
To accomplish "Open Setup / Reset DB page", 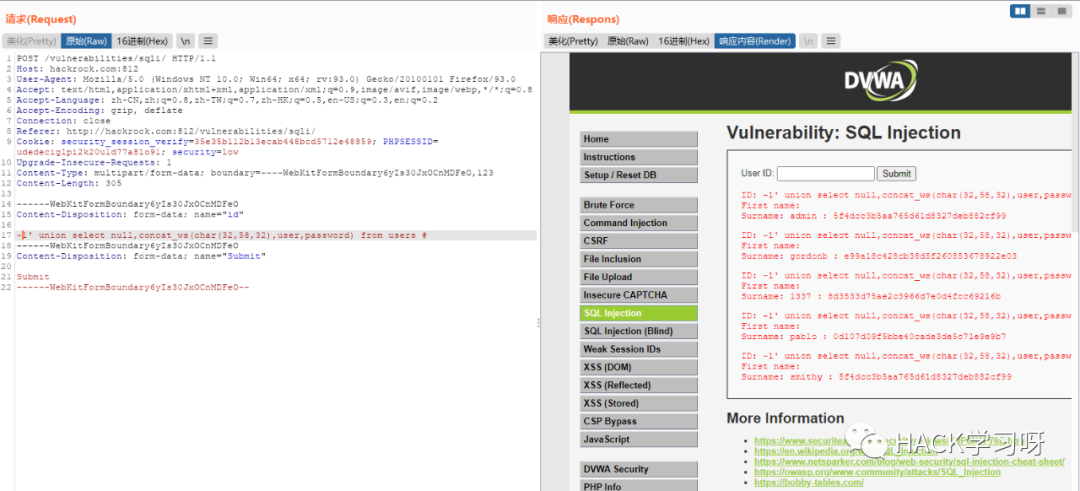I will [x=638, y=175].
